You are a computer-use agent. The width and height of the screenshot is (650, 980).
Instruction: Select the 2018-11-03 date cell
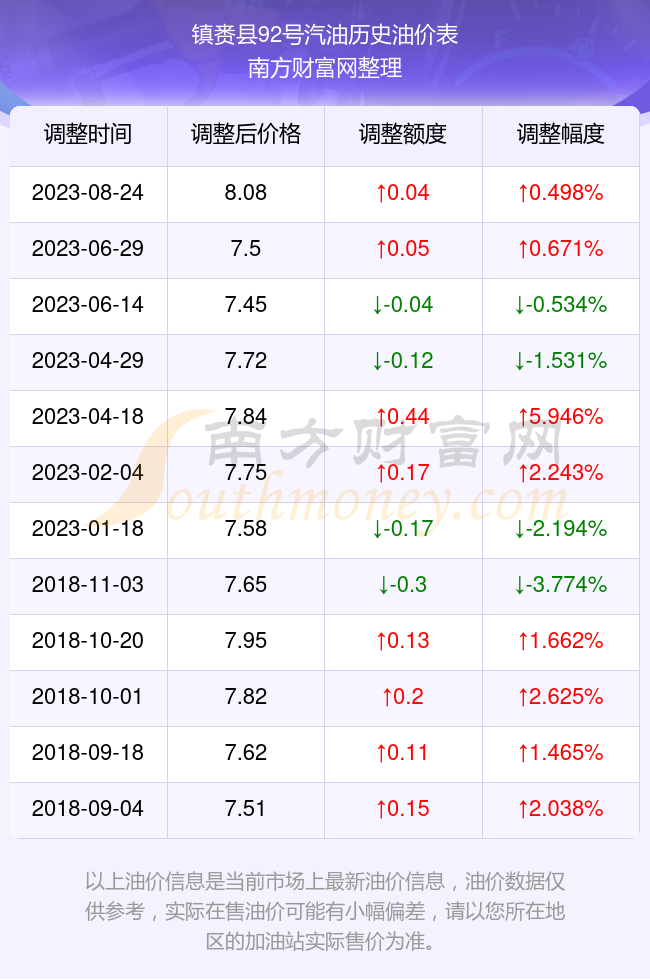pos(88,584)
